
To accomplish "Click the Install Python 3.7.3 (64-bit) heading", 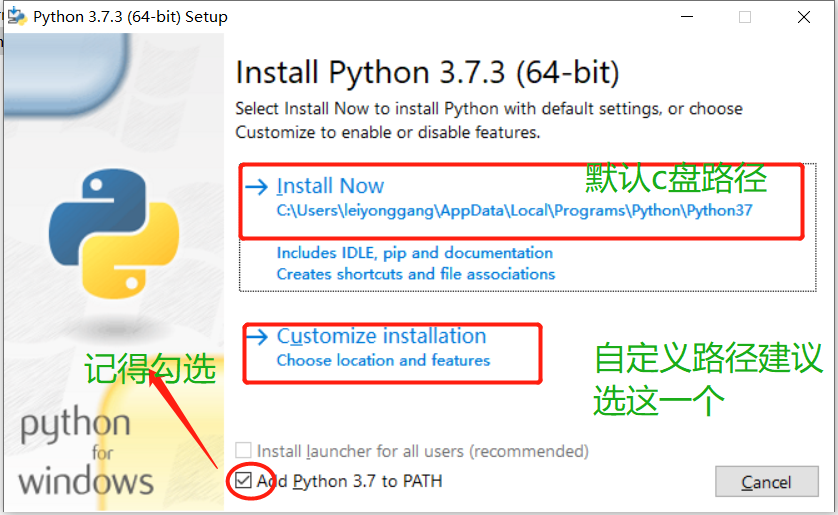I will tap(428, 73).
